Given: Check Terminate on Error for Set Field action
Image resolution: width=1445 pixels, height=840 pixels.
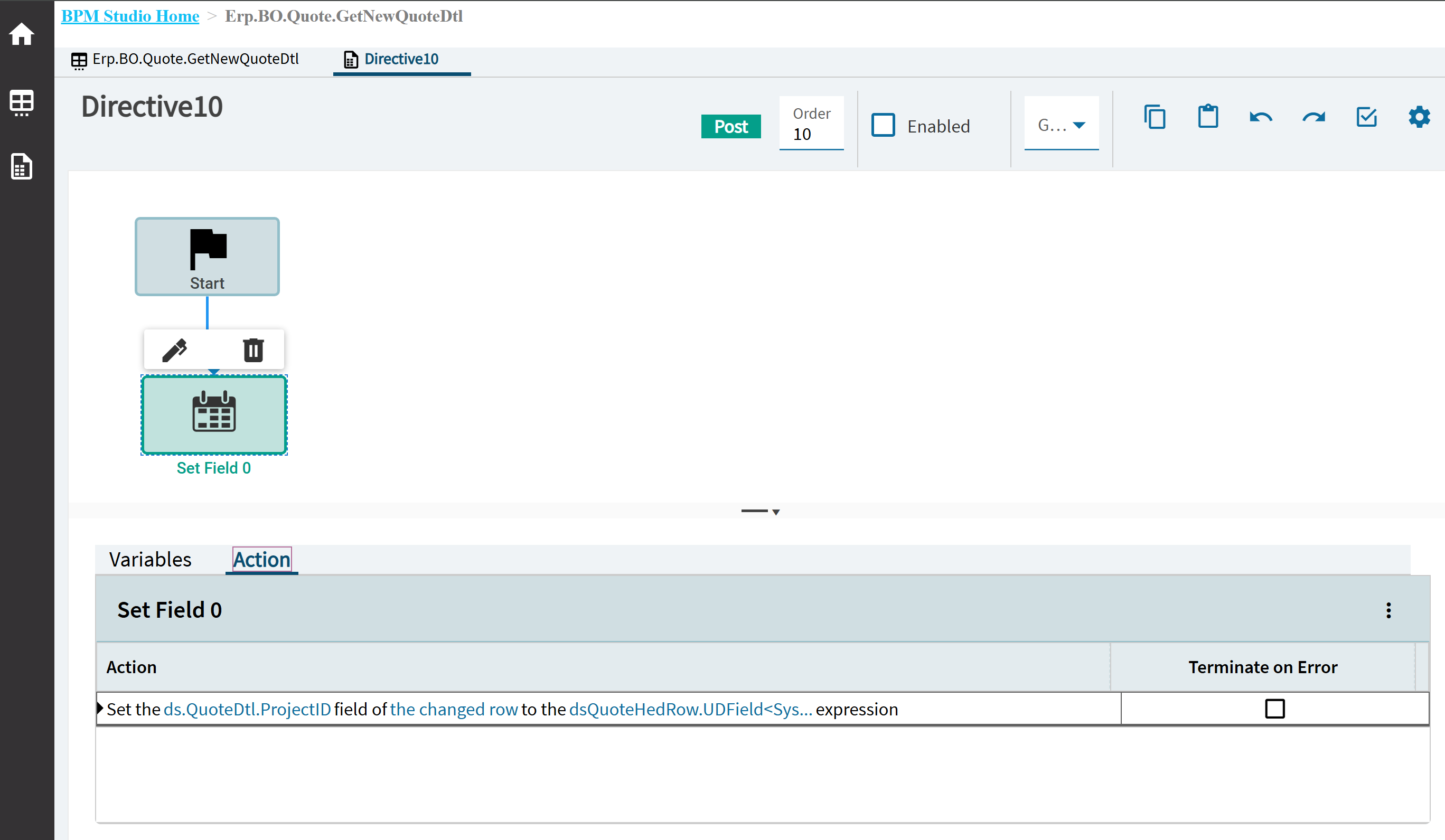Looking at the screenshot, I should click(1275, 709).
